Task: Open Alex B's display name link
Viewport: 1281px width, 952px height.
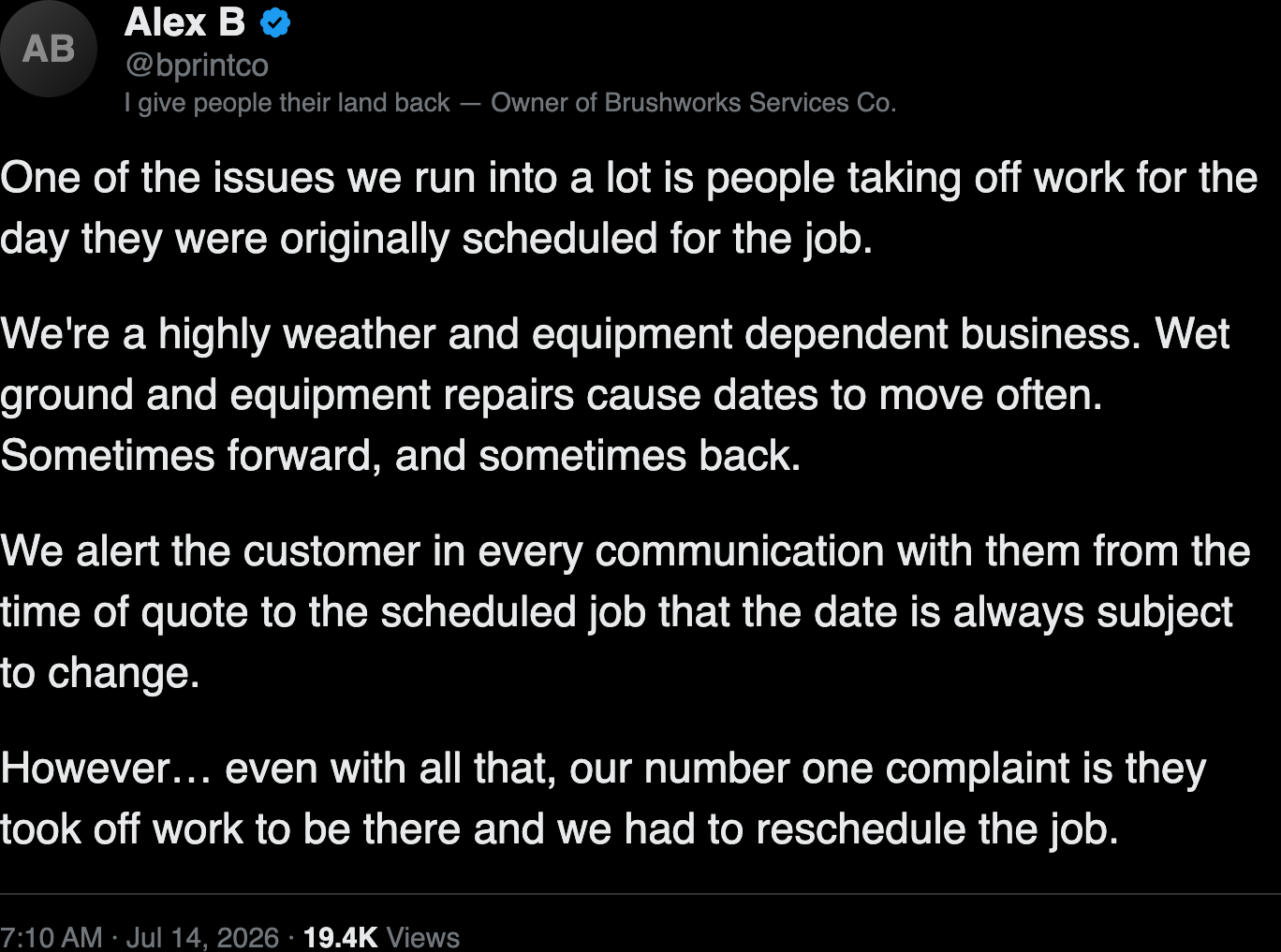Action: [184, 22]
